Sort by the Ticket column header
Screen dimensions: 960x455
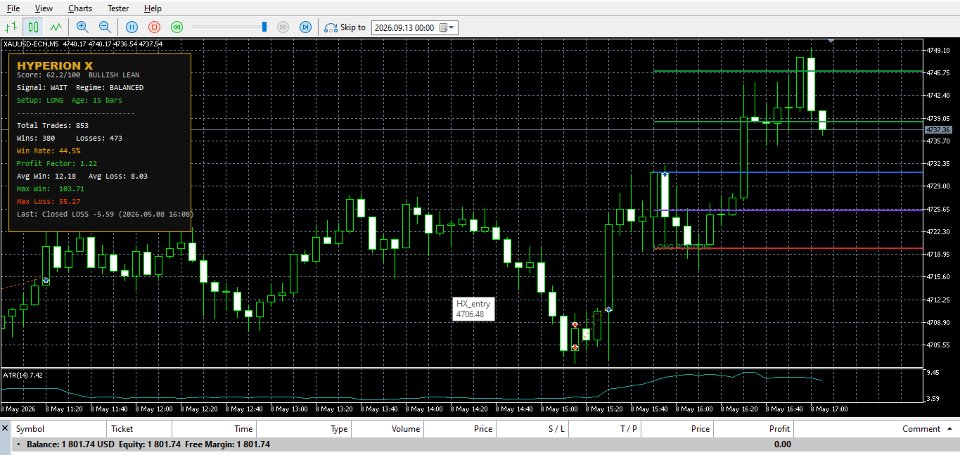pyautogui.click(x=139, y=429)
